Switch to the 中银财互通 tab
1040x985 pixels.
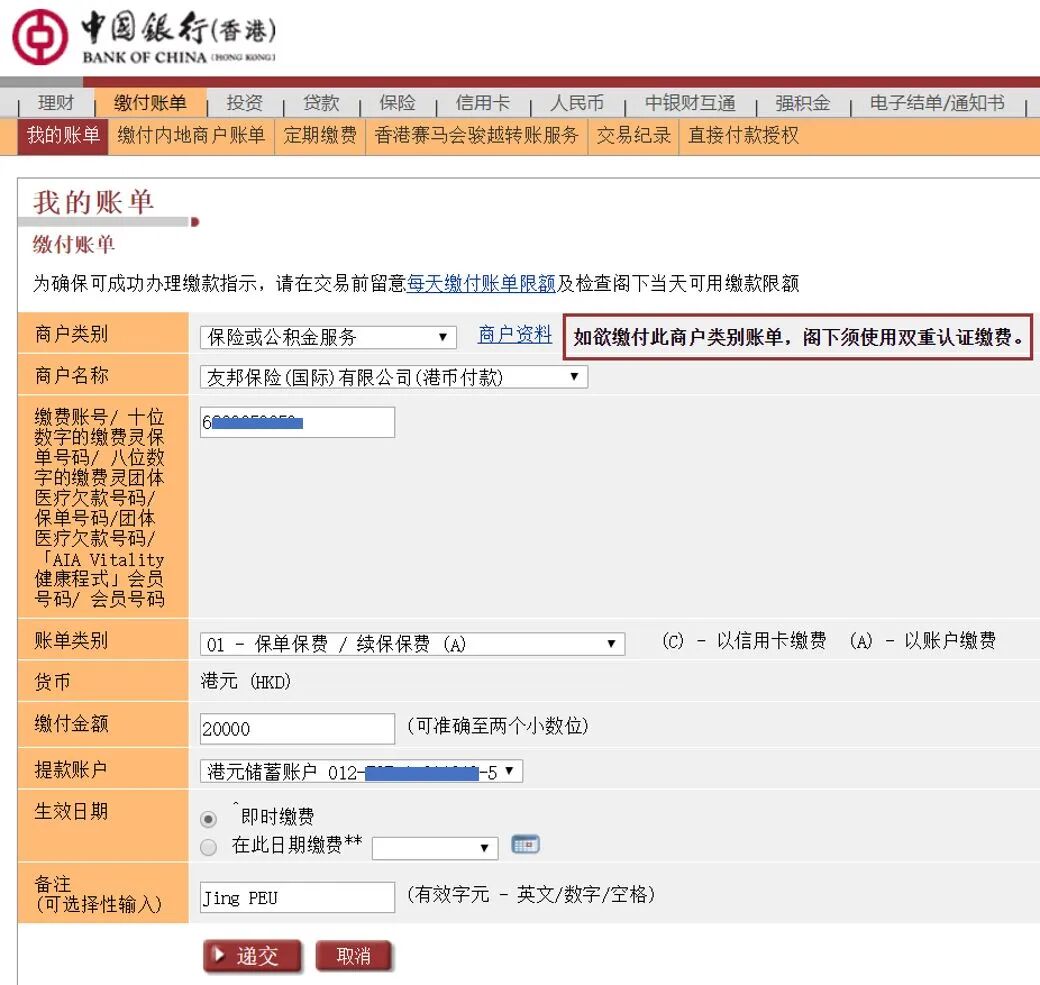click(x=690, y=103)
